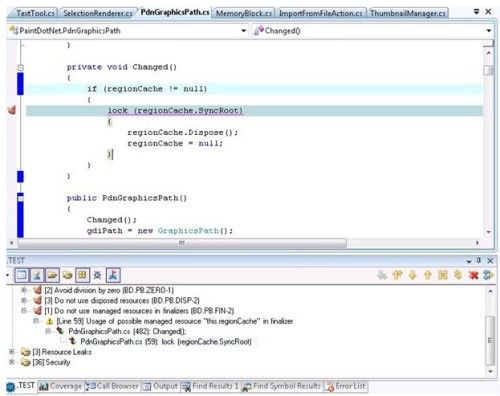The width and height of the screenshot is (500, 396).
Task: Click the yellow down arrow icon in .TEST toolbar
Action: point(412,275)
